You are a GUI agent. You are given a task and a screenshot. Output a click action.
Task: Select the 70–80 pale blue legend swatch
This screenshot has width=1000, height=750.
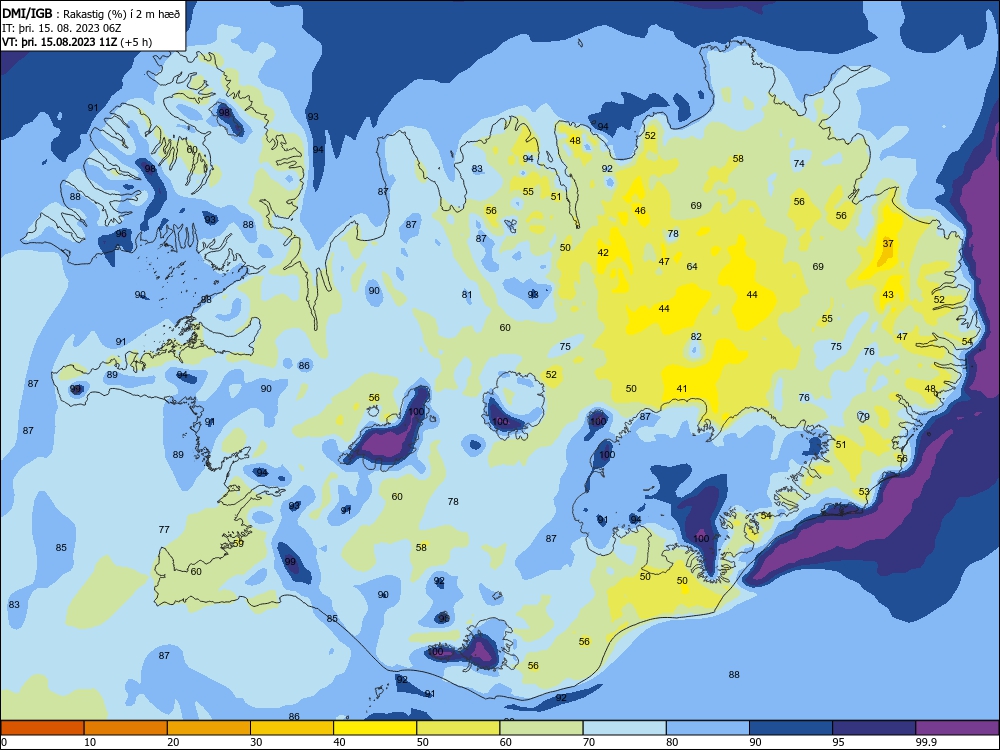point(624,728)
